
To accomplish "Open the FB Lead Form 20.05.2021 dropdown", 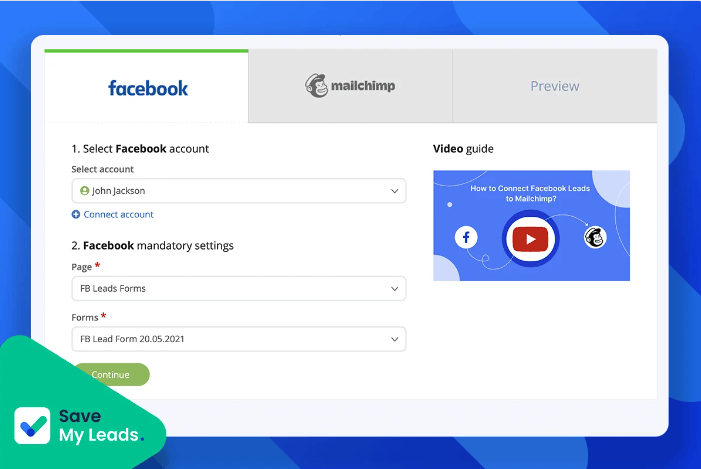I will (239, 339).
